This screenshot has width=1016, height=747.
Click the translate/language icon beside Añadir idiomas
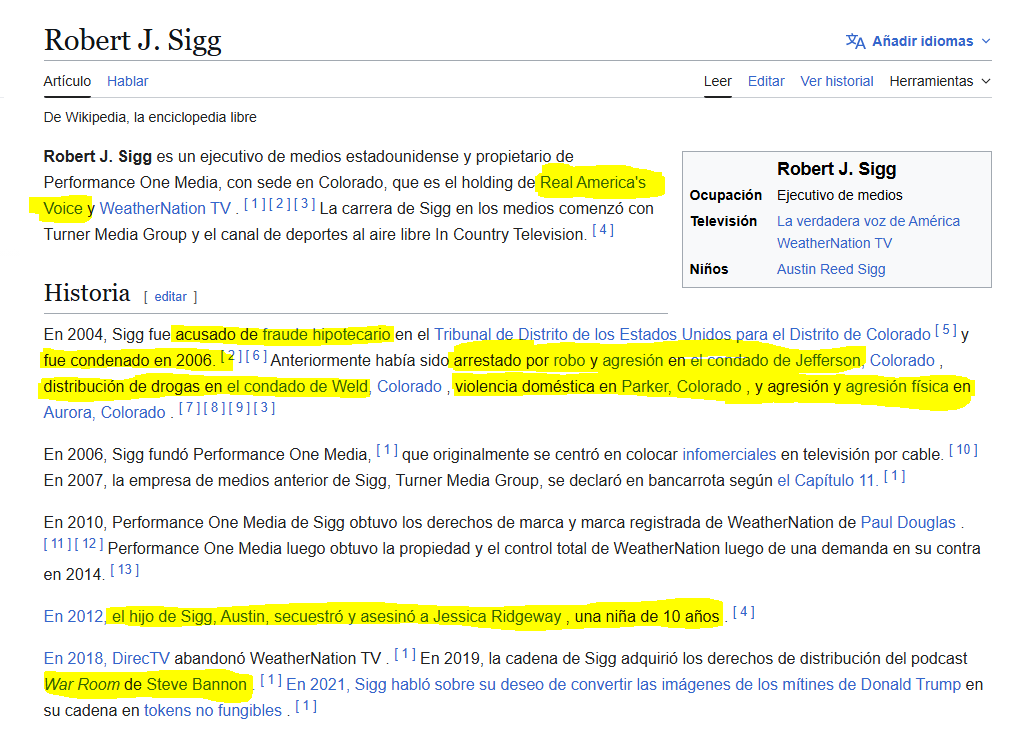tap(855, 41)
